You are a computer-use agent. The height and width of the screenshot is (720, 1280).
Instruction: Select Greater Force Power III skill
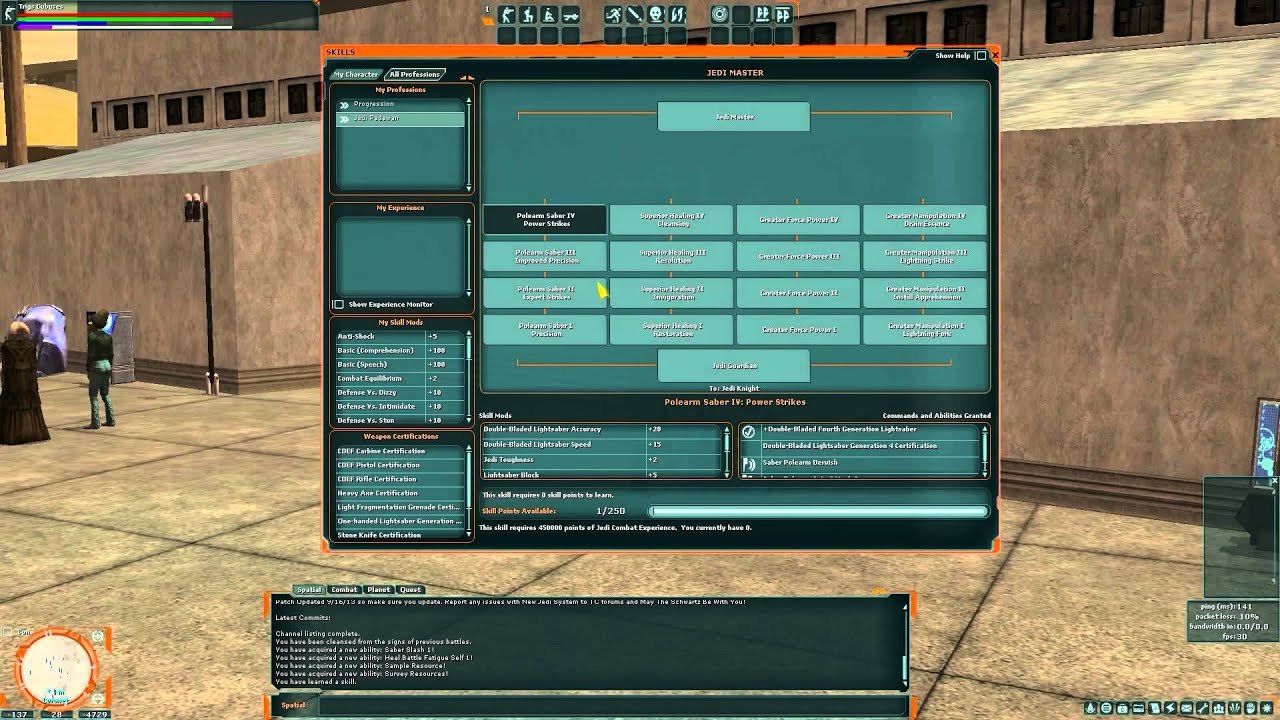798,256
